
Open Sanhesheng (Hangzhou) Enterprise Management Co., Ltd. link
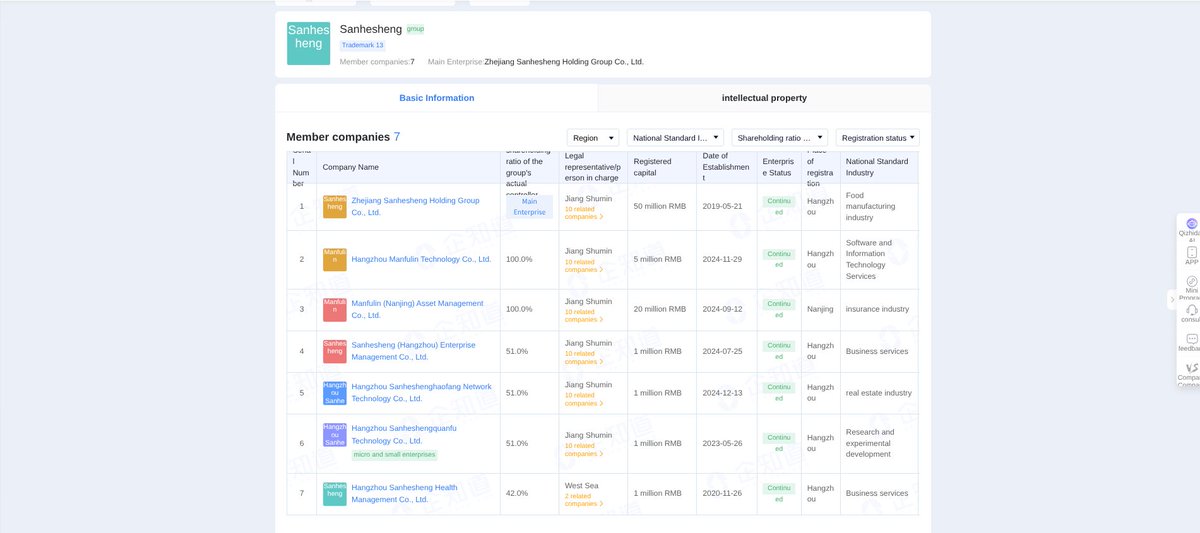pos(413,351)
